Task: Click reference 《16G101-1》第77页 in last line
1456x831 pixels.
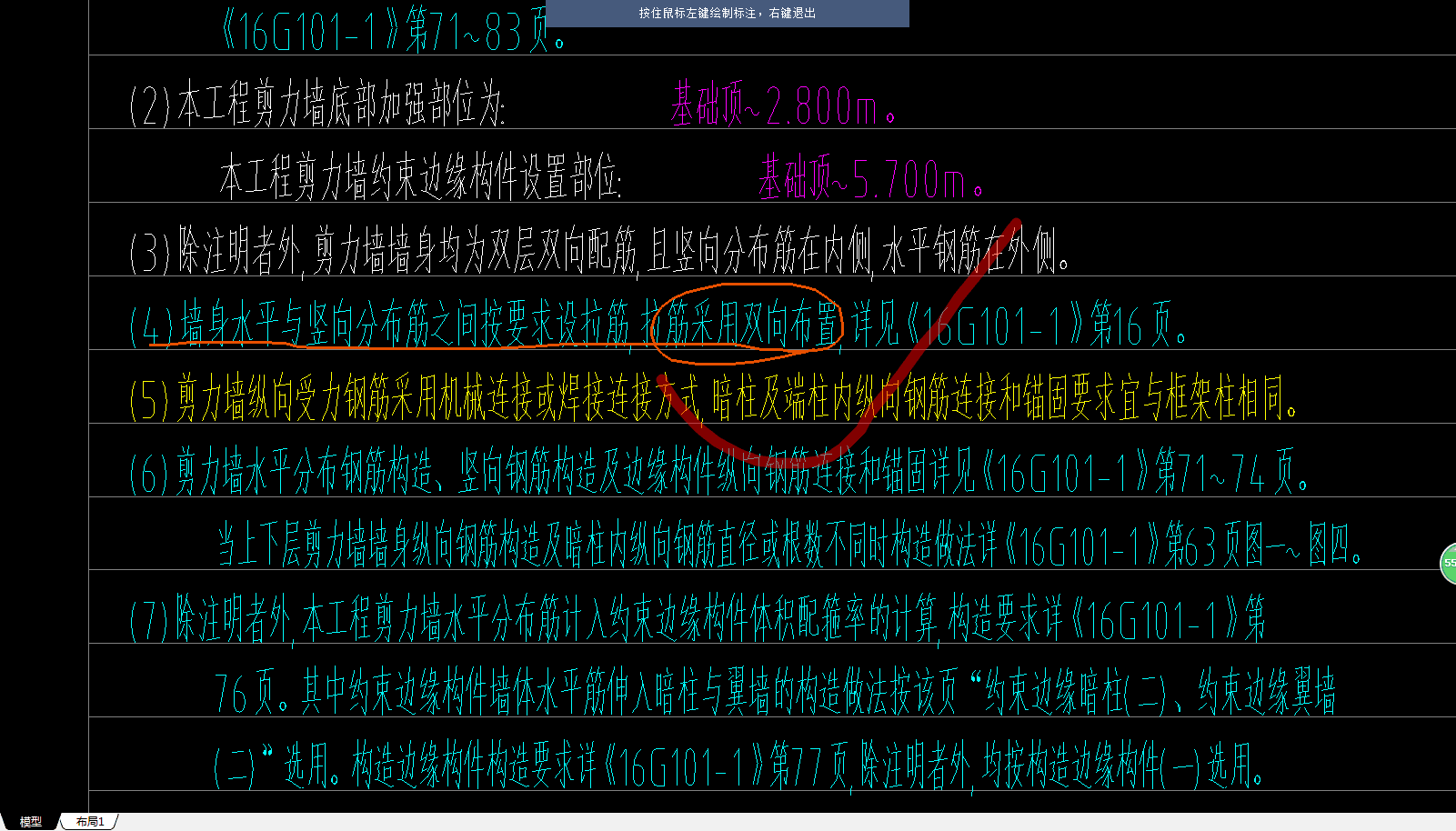Action: [x=726, y=766]
